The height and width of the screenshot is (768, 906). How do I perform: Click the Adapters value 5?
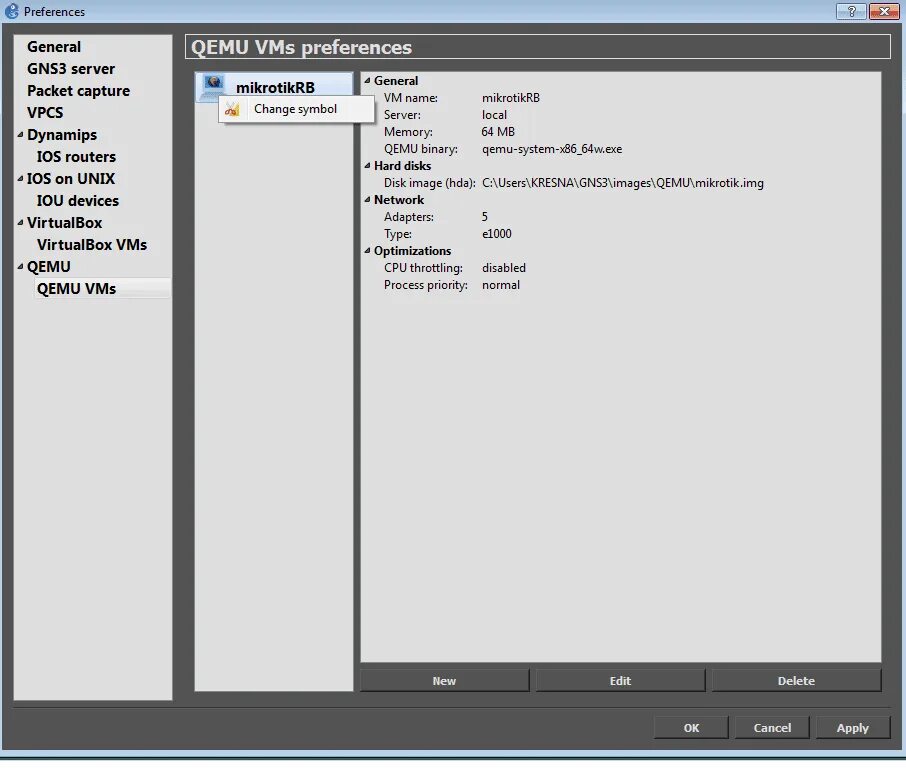click(x=485, y=217)
